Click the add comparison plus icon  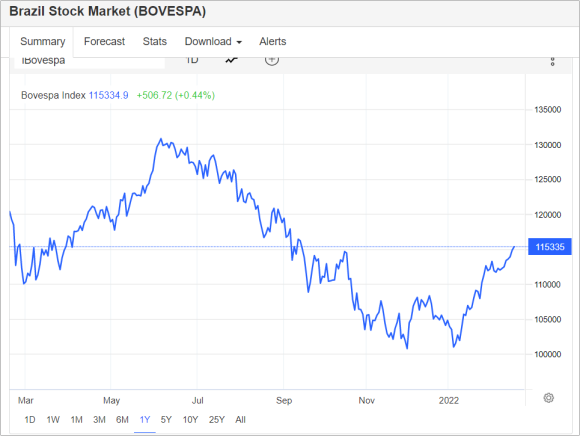[272, 61]
